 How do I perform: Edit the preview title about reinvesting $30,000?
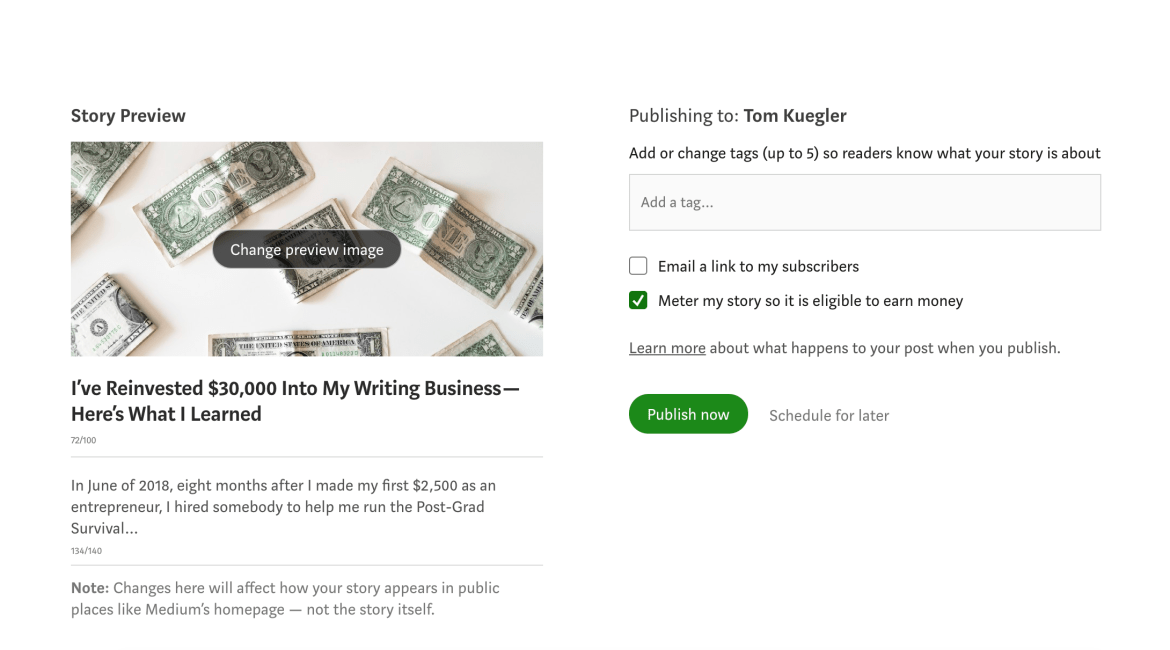[295, 401]
